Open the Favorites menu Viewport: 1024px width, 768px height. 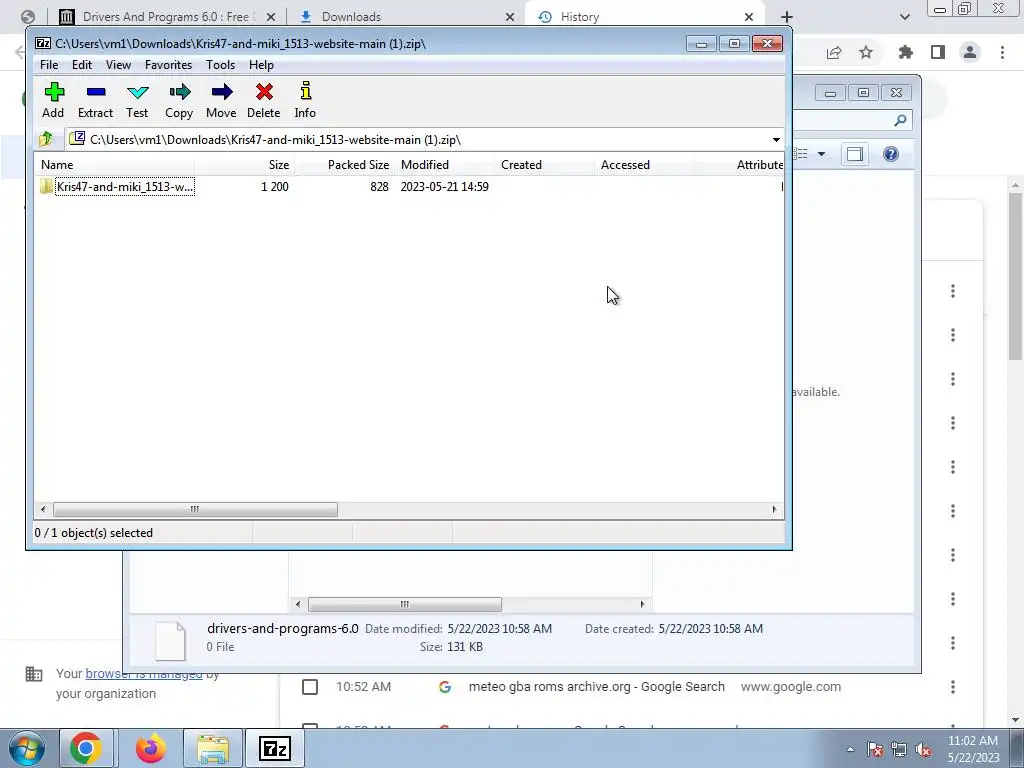point(168,65)
